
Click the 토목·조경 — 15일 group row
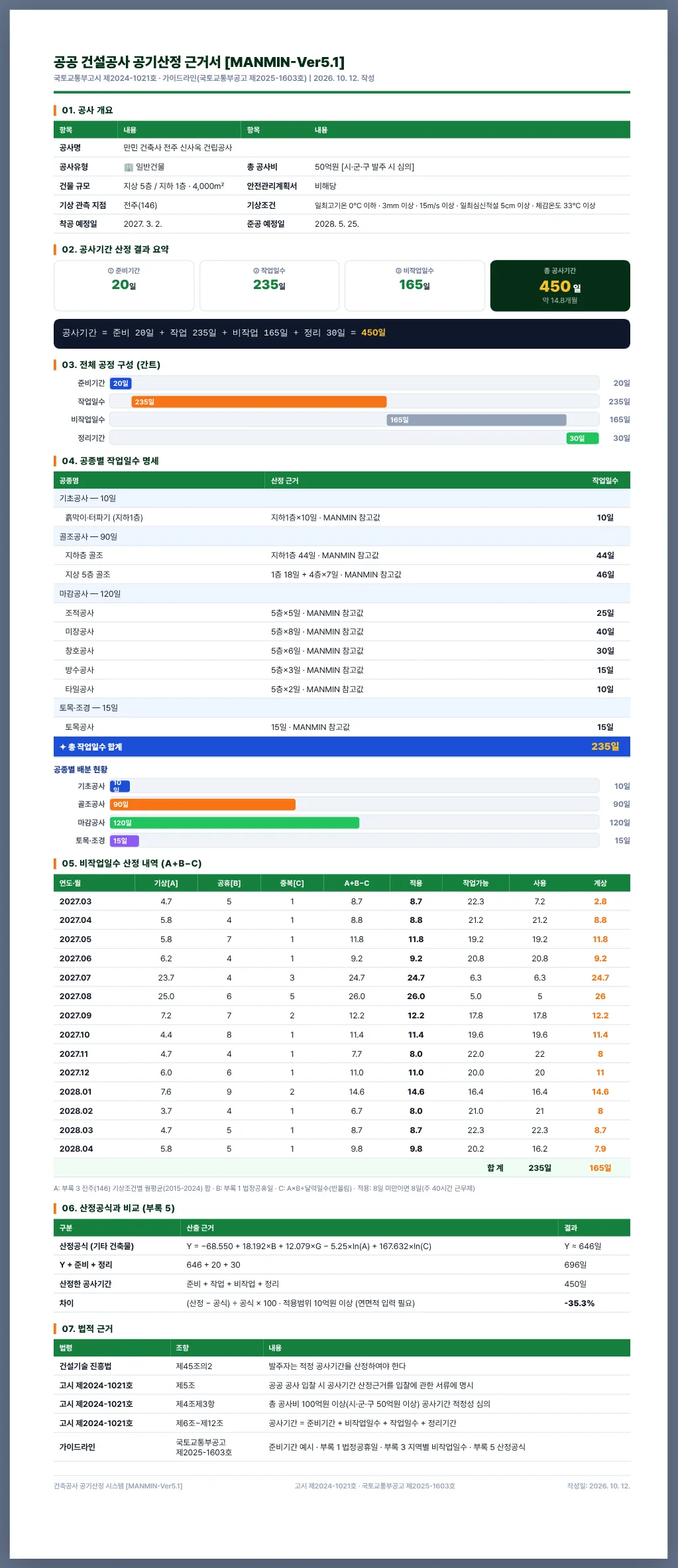[342, 708]
